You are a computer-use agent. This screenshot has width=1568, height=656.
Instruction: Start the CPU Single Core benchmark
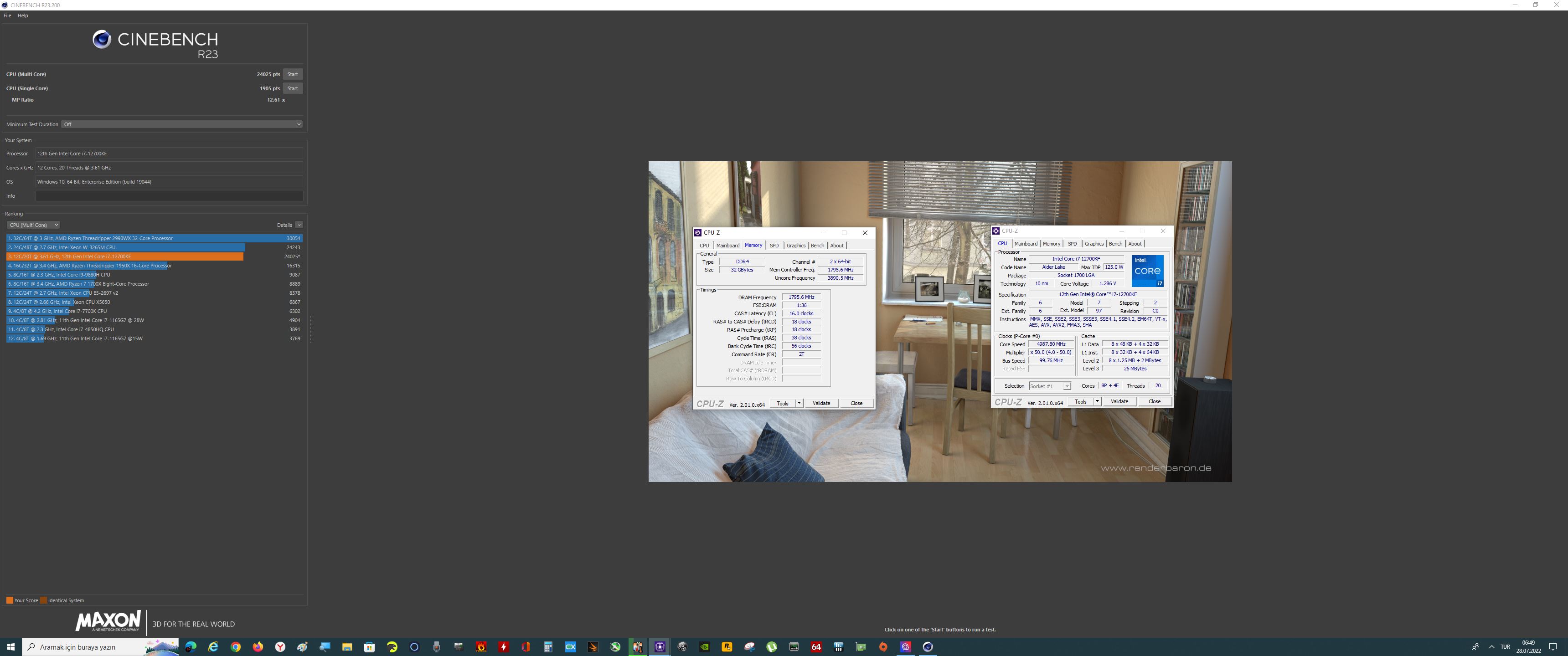[292, 88]
